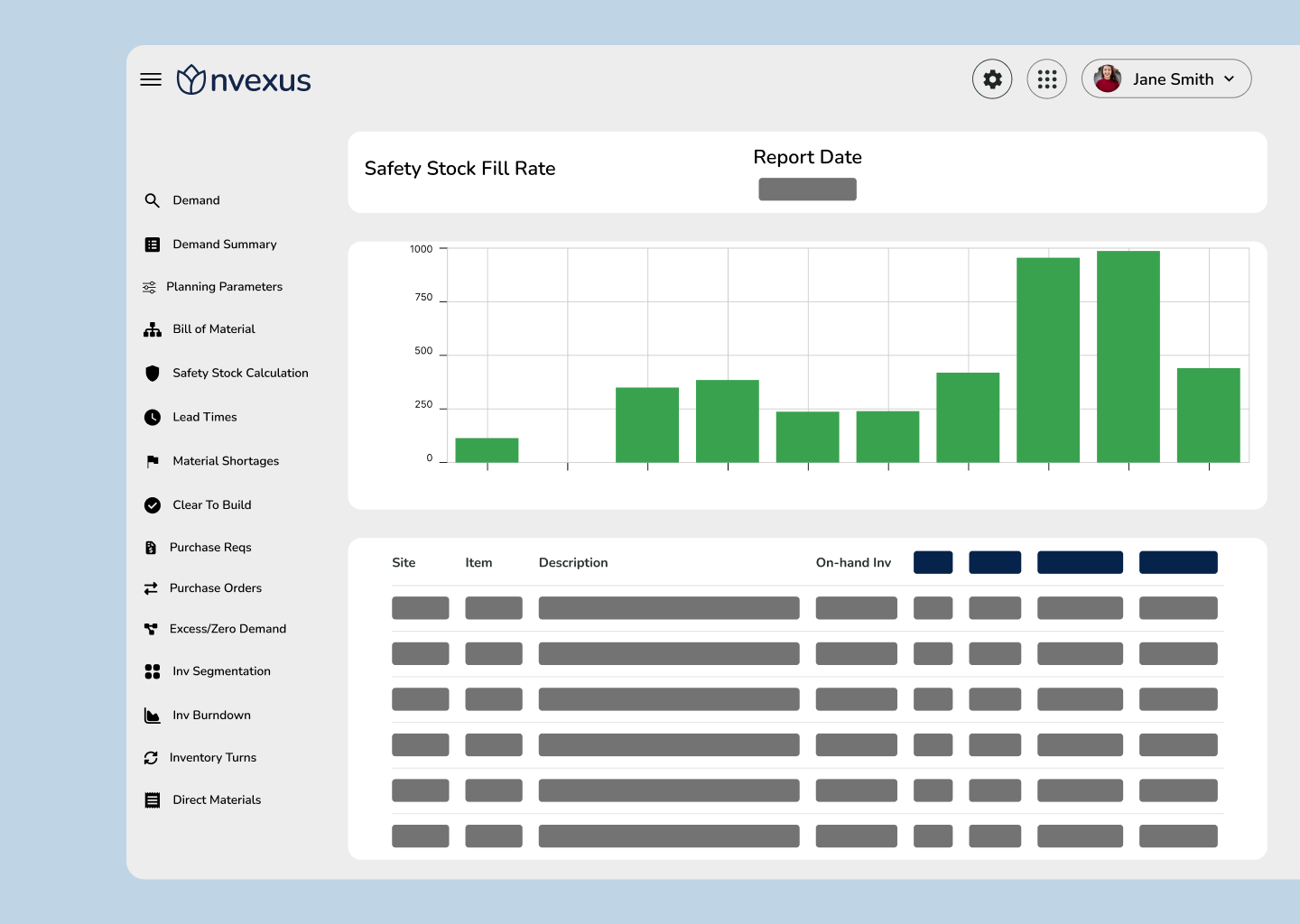Go to Demand Summary page
Screen dimensions: 1300x924
click(x=225, y=245)
